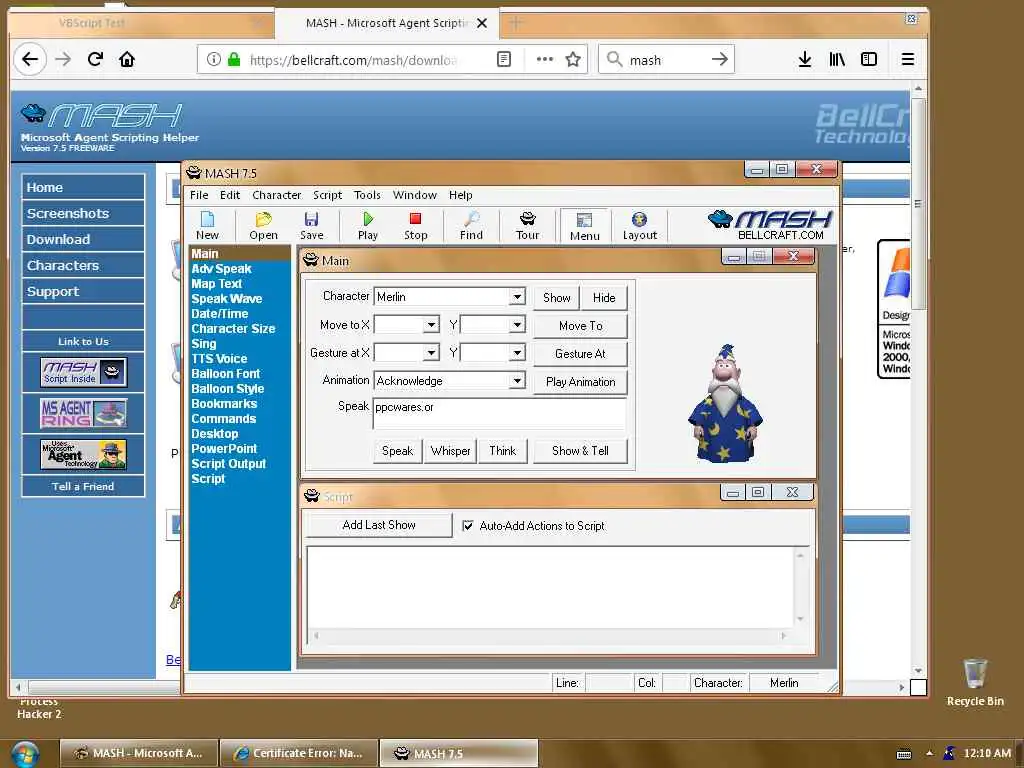This screenshot has height=768, width=1024.
Task: Save the script using the Save icon
Action: coord(312,226)
